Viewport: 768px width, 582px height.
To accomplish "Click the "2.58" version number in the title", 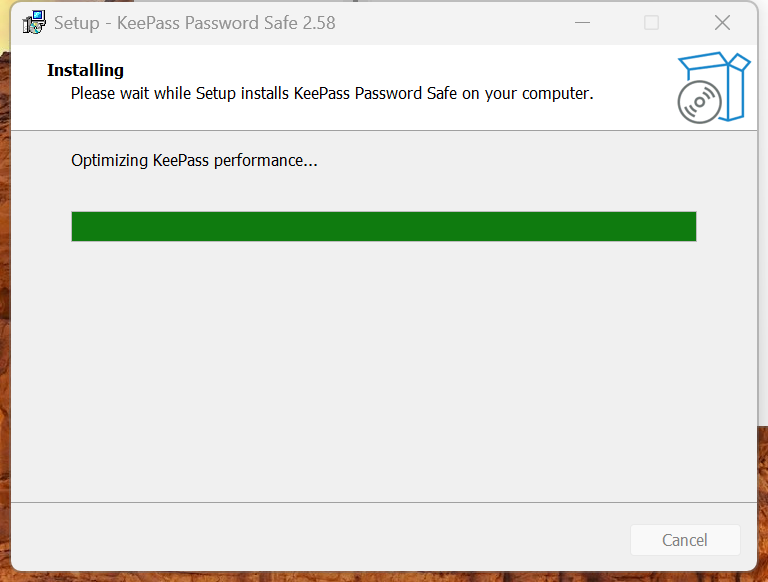I will point(317,22).
